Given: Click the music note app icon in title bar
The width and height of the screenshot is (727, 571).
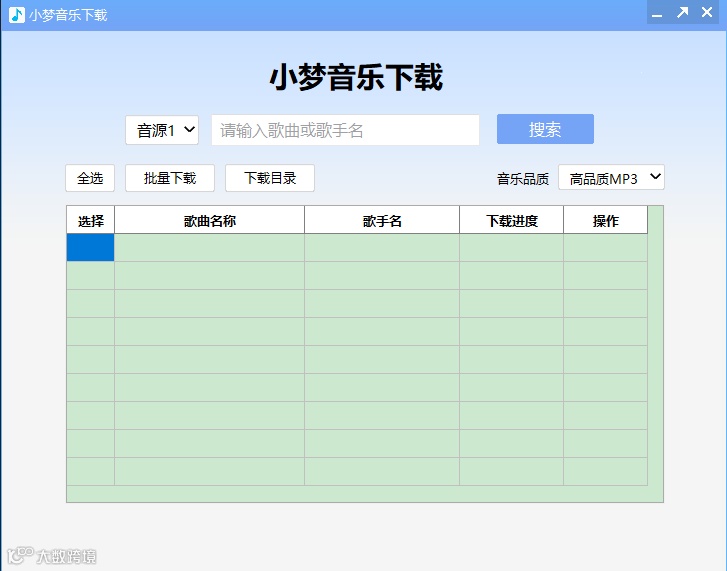Looking at the screenshot, I should [x=17, y=15].
